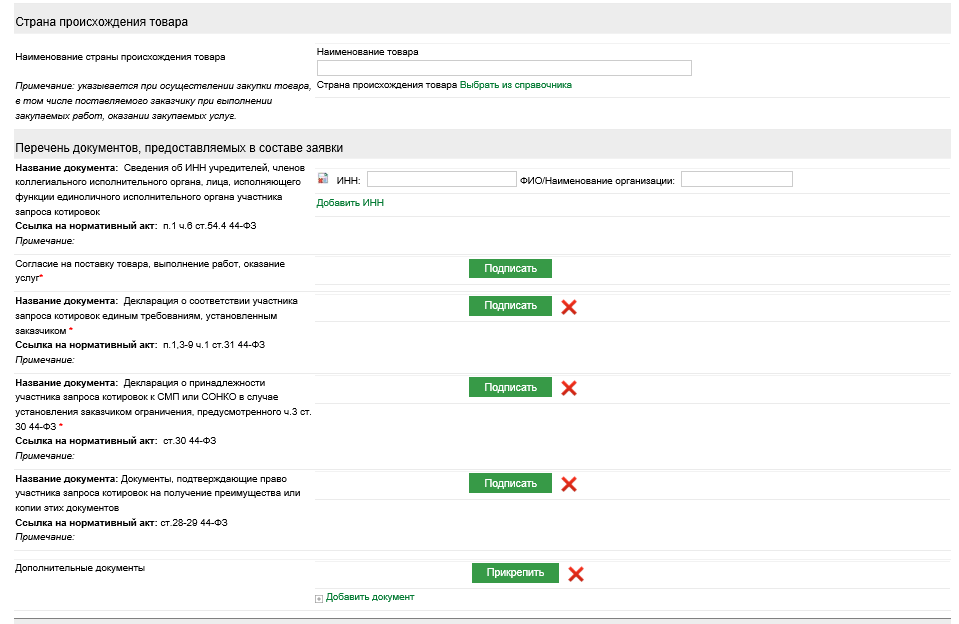Click the Страна происхождения товара section header

point(102,21)
